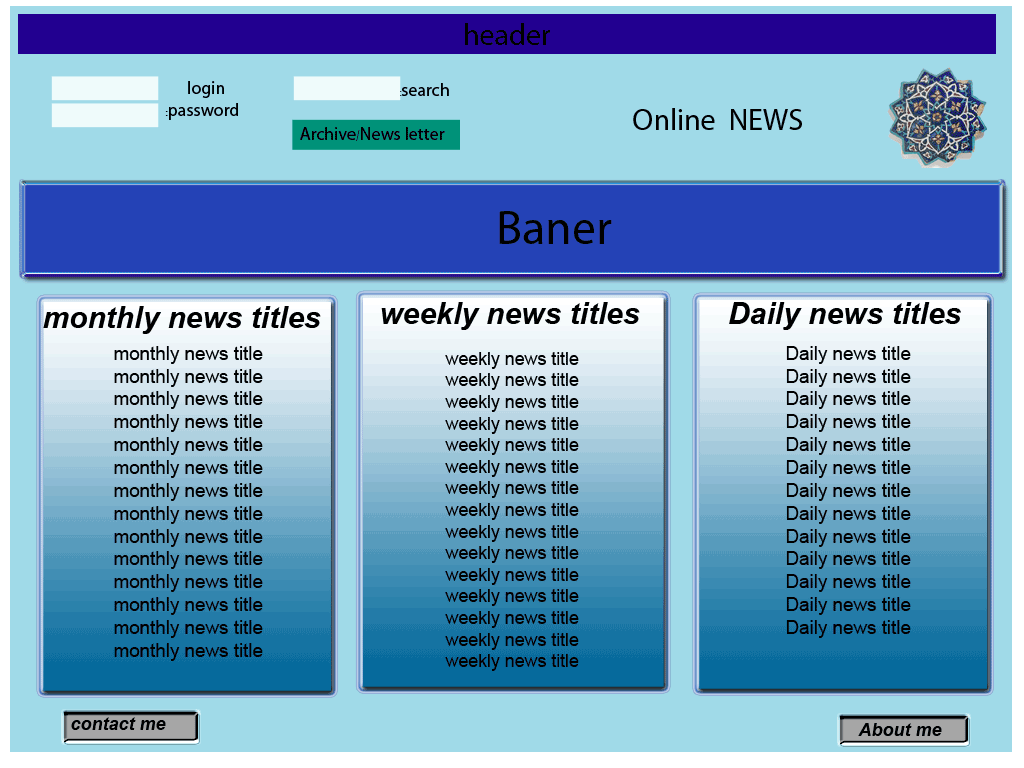Select the Daily news titles heading

tap(844, 314)
